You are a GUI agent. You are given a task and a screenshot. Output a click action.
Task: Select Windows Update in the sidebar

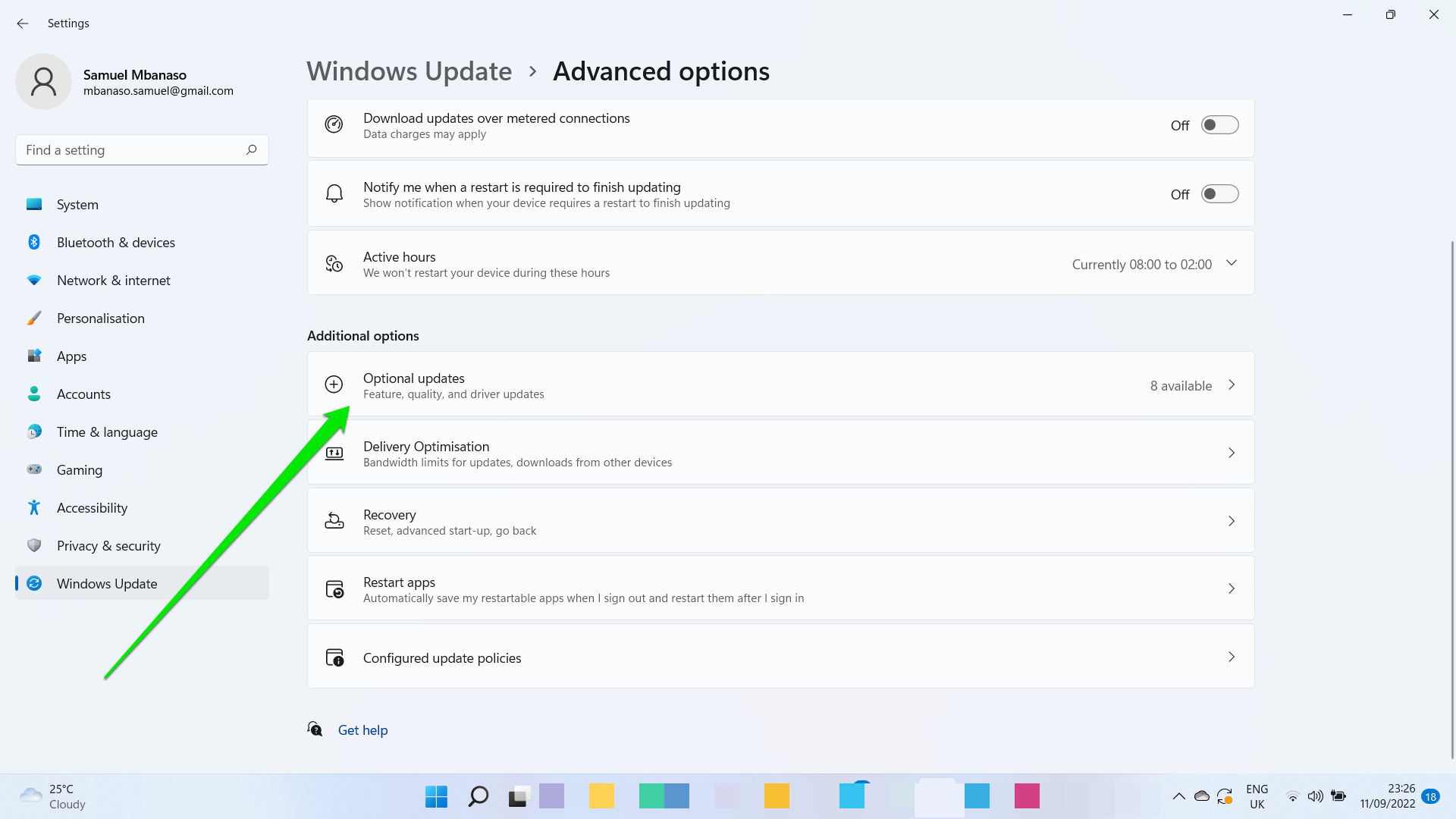click(106, 583)
